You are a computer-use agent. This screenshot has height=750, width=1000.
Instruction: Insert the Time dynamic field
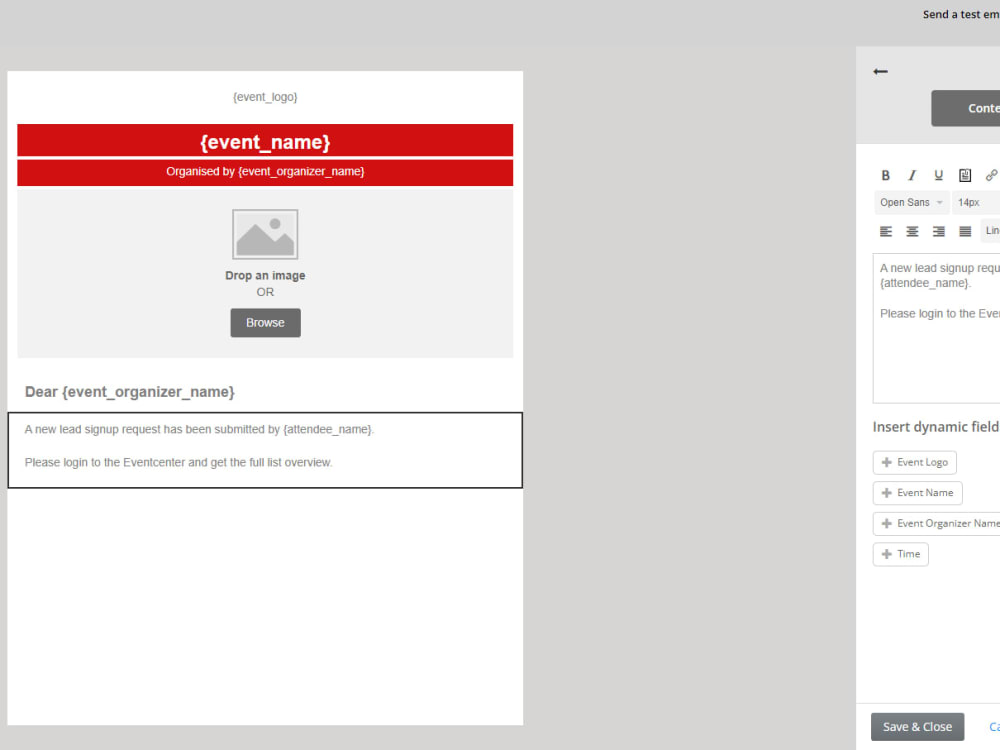pos(901,554)
